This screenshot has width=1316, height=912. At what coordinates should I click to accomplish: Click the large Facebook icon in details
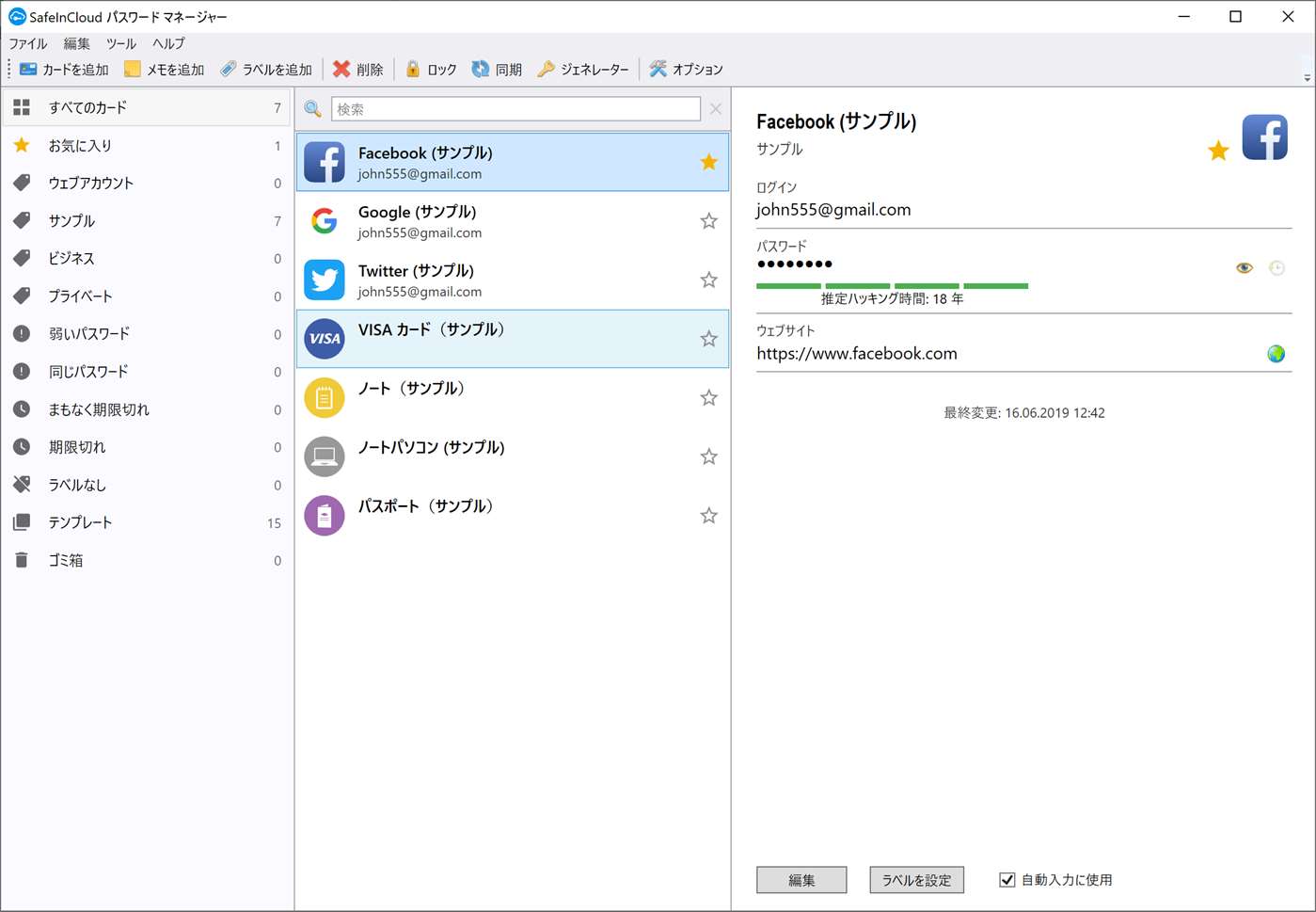click(x=1264, y=137)
